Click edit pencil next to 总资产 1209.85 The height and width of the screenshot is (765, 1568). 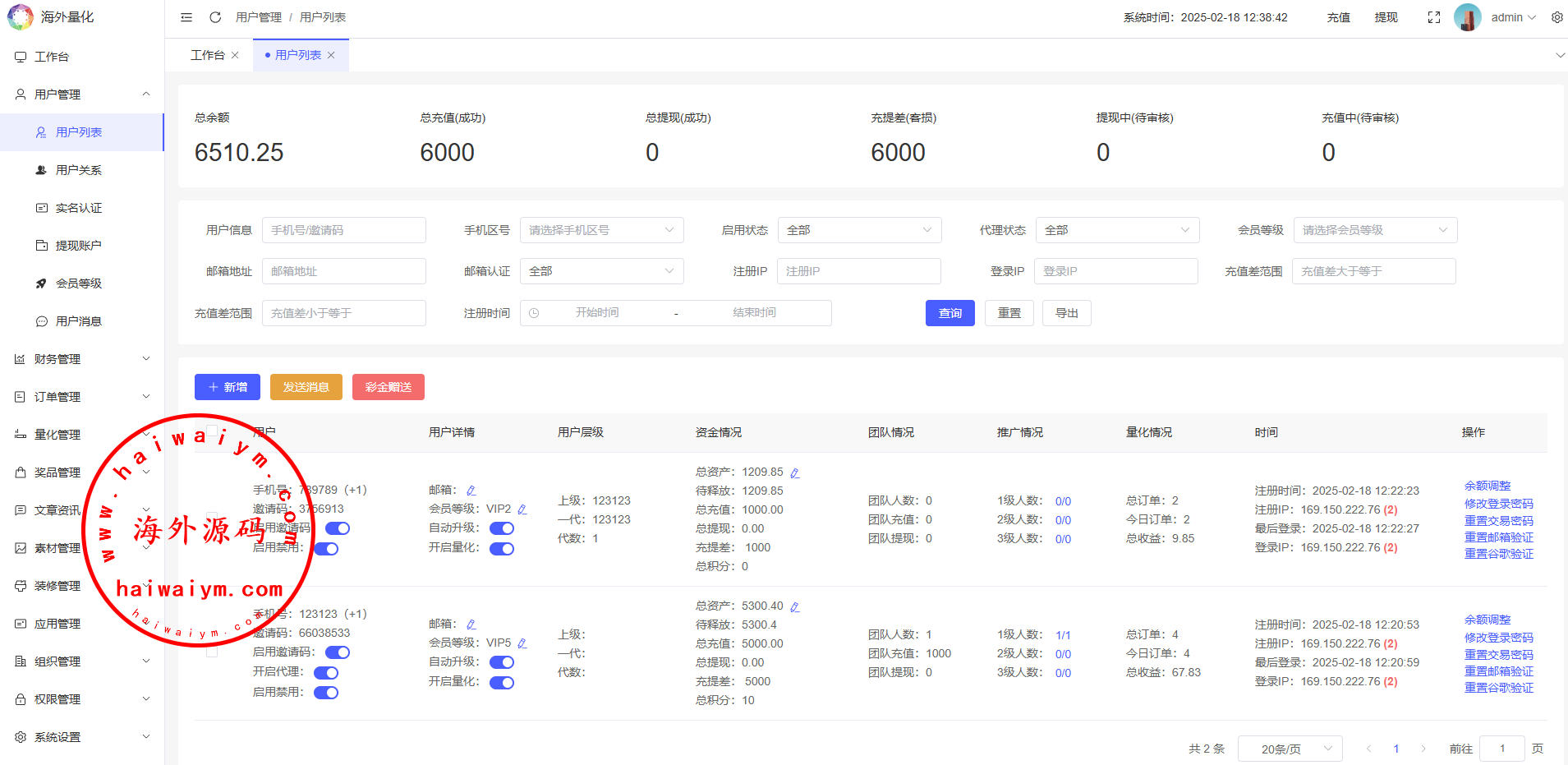tap(794, 473)
